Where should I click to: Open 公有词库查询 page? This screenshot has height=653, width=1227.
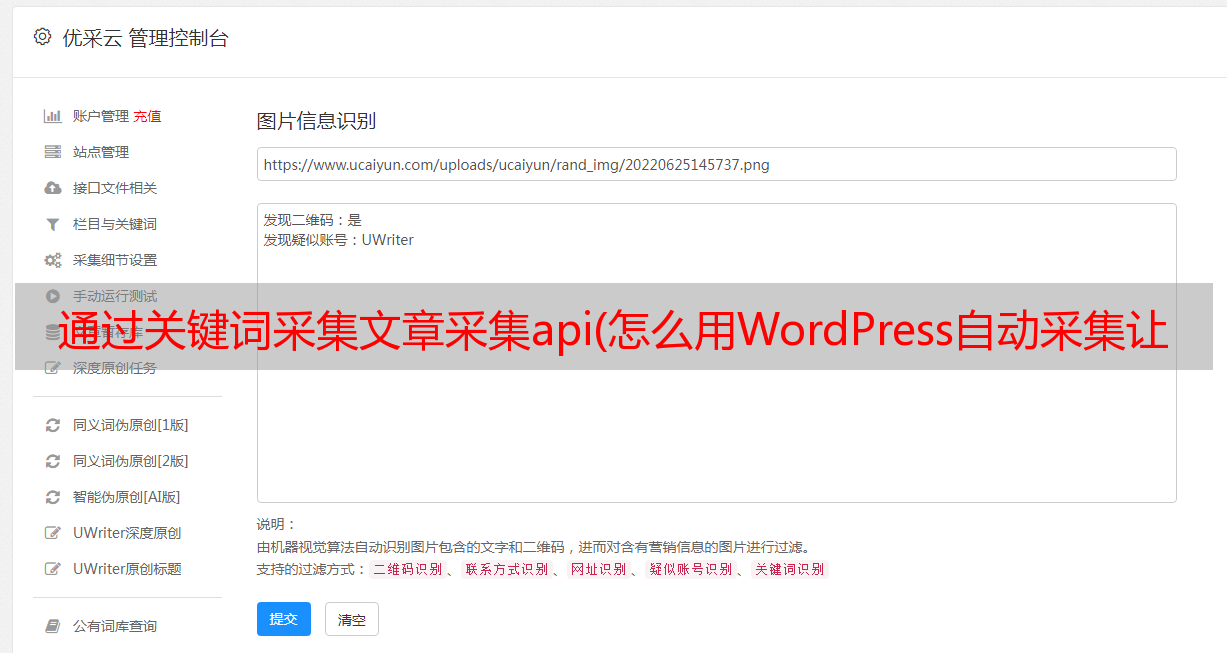coord(115,626)
